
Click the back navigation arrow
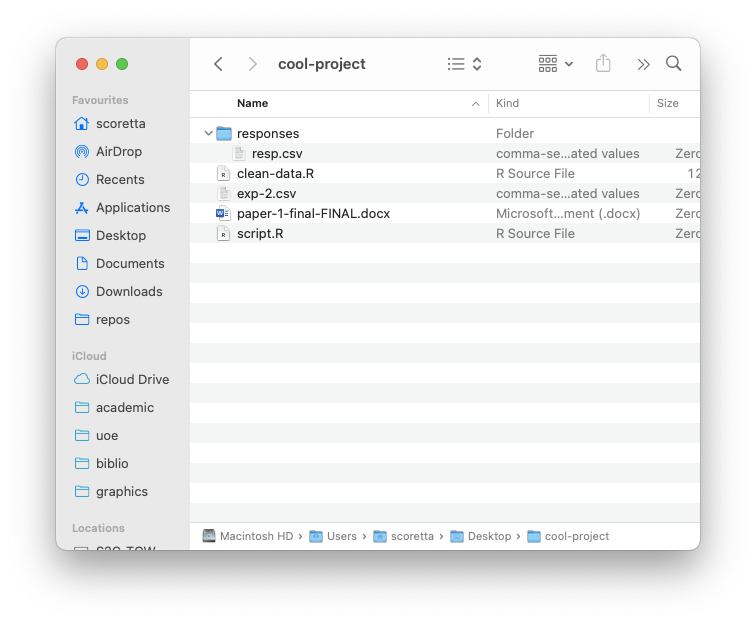point(218,64)
